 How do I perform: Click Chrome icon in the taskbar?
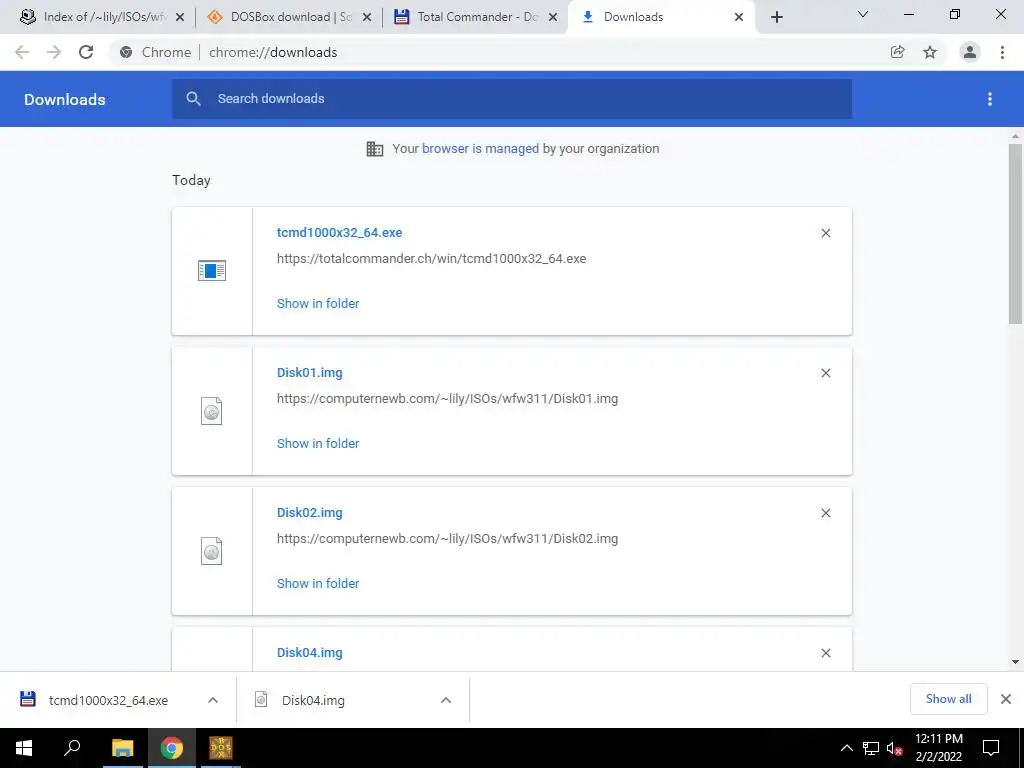coord(172,748)
